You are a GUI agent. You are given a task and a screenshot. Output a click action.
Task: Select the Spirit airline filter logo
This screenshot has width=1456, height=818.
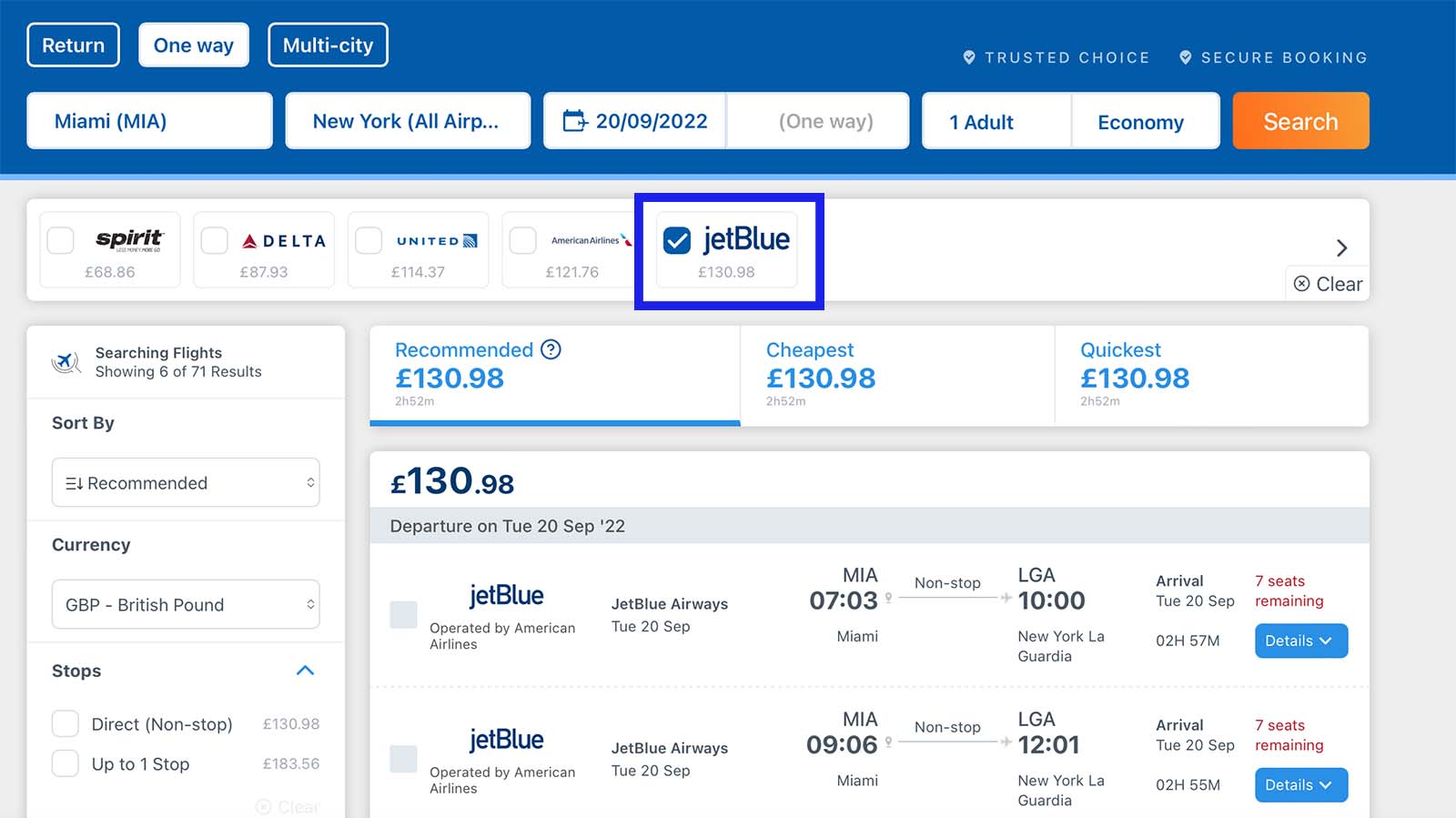[128, 238]
